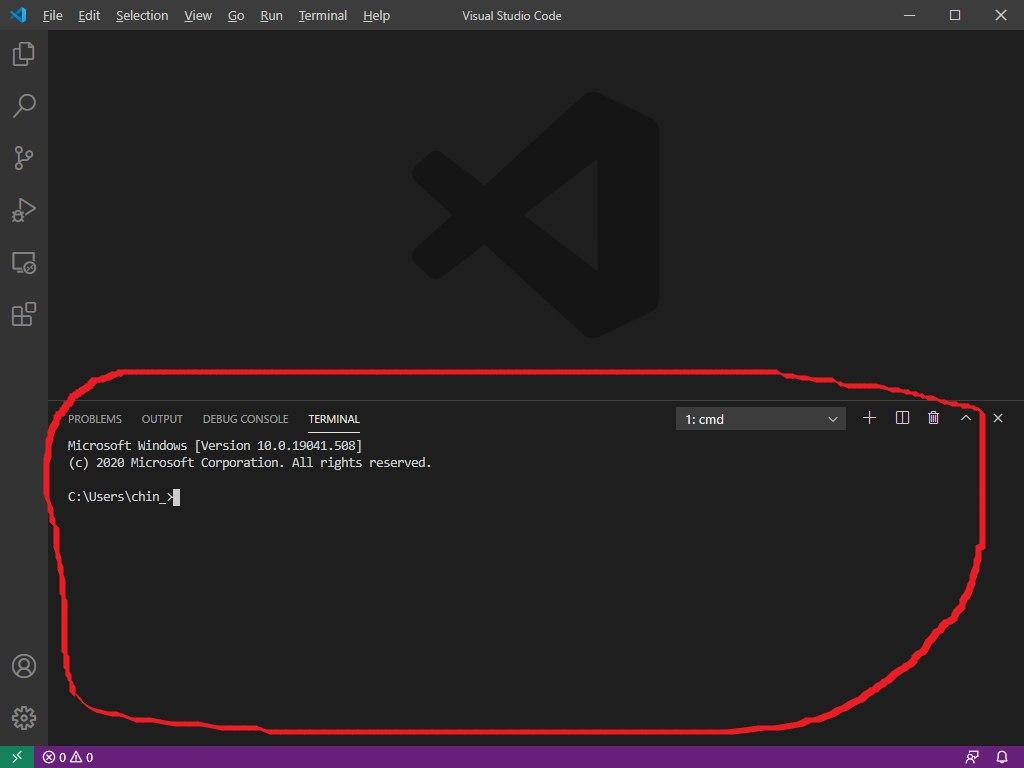Close the terminal panel
1024x768 pixels.
pyautogui.click(x=998, y=418)
